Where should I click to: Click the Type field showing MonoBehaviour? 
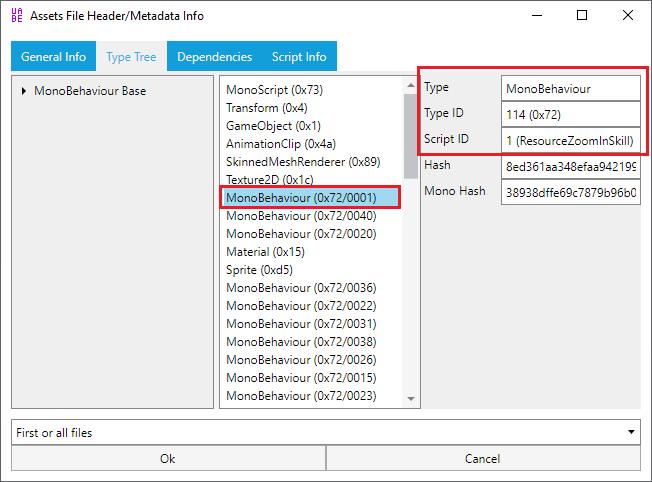(x=571, y=88)
